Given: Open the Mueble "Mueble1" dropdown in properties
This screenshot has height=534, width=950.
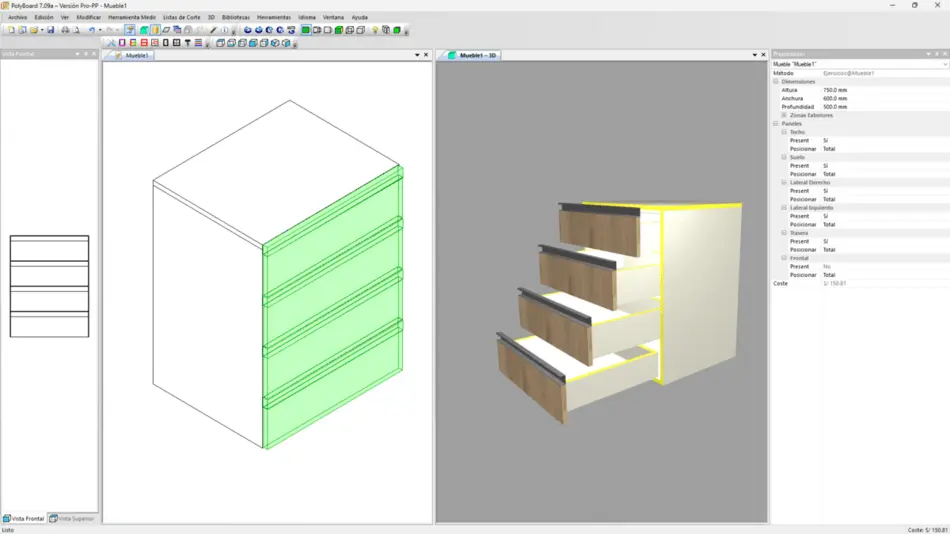Looking at the screenshot, I should tap(944, 64).
